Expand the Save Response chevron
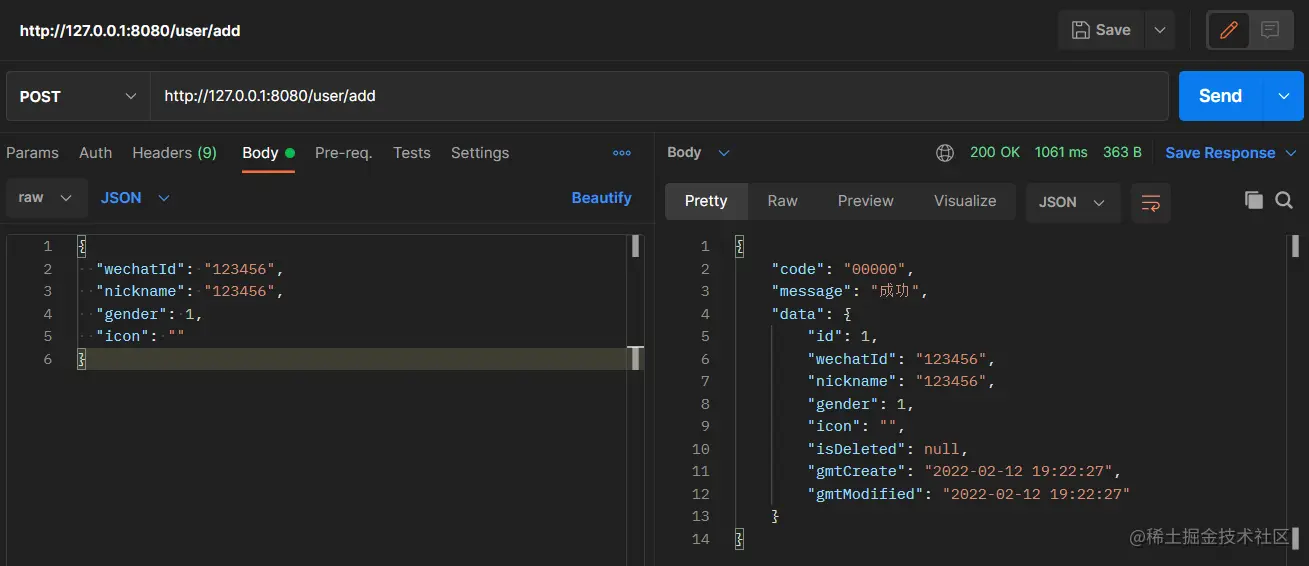 click(1290, 153)
